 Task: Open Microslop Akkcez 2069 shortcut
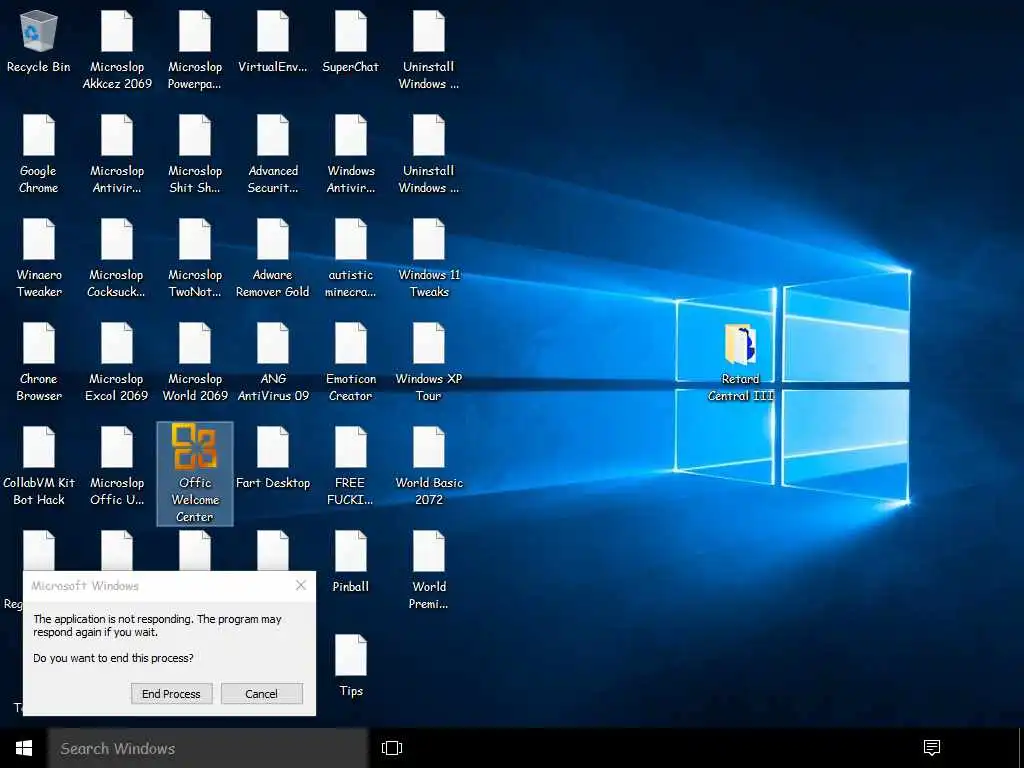click(x=117, y=50)
